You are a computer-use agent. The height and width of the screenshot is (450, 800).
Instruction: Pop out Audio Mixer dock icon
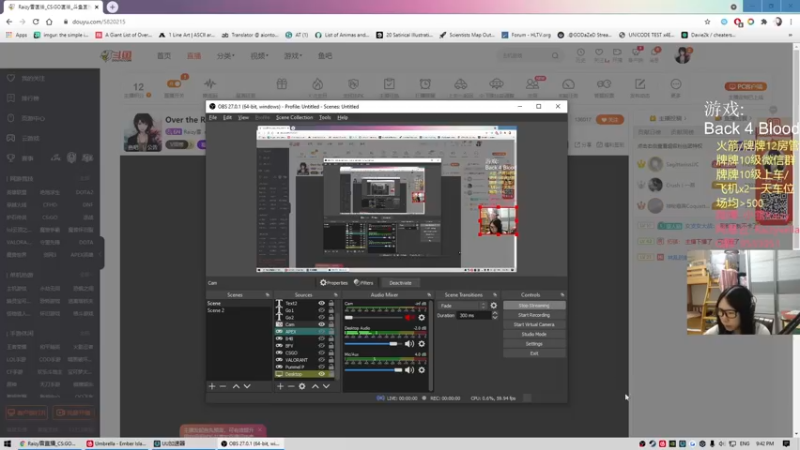429,295
